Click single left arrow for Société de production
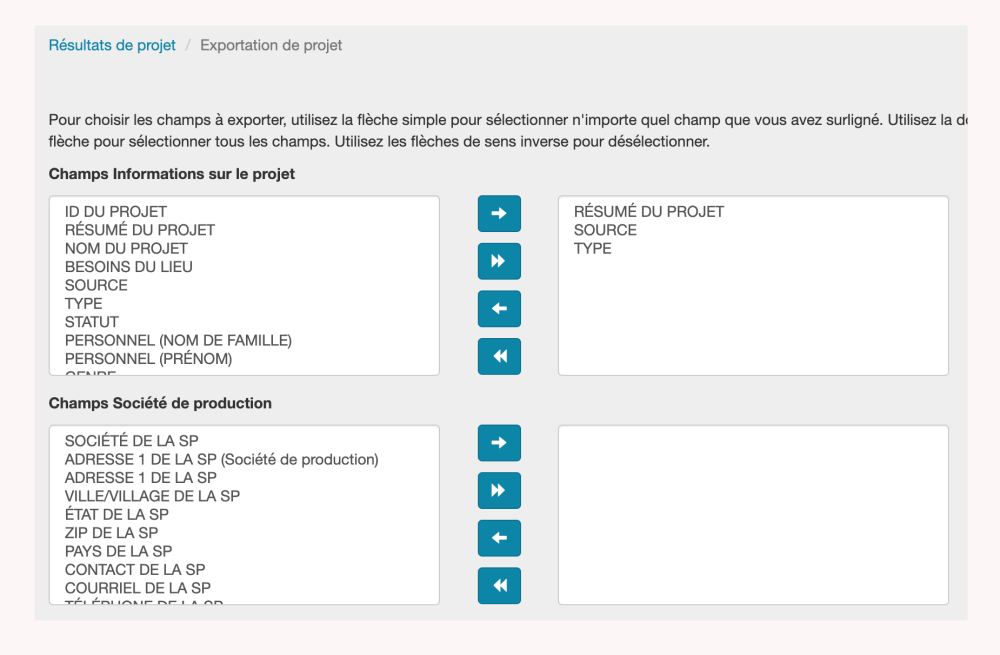Viewport: 1000px width, 655px height. tap(499, 538)
